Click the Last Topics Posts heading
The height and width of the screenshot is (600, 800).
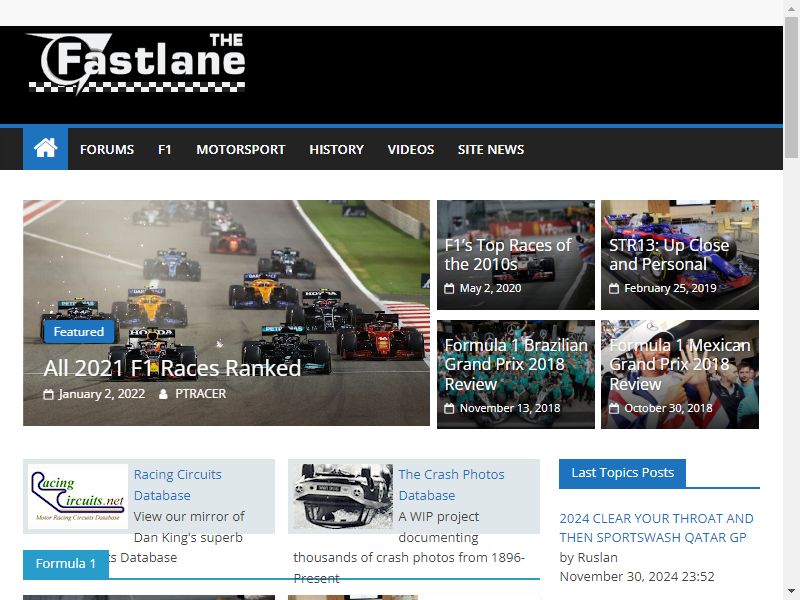[622, 473]
